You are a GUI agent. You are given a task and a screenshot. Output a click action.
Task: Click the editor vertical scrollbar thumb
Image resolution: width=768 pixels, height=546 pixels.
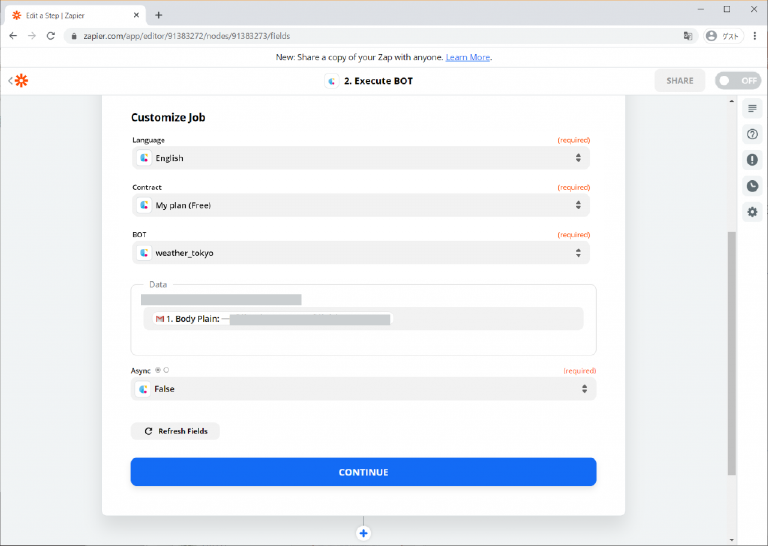tap(732, 353)
